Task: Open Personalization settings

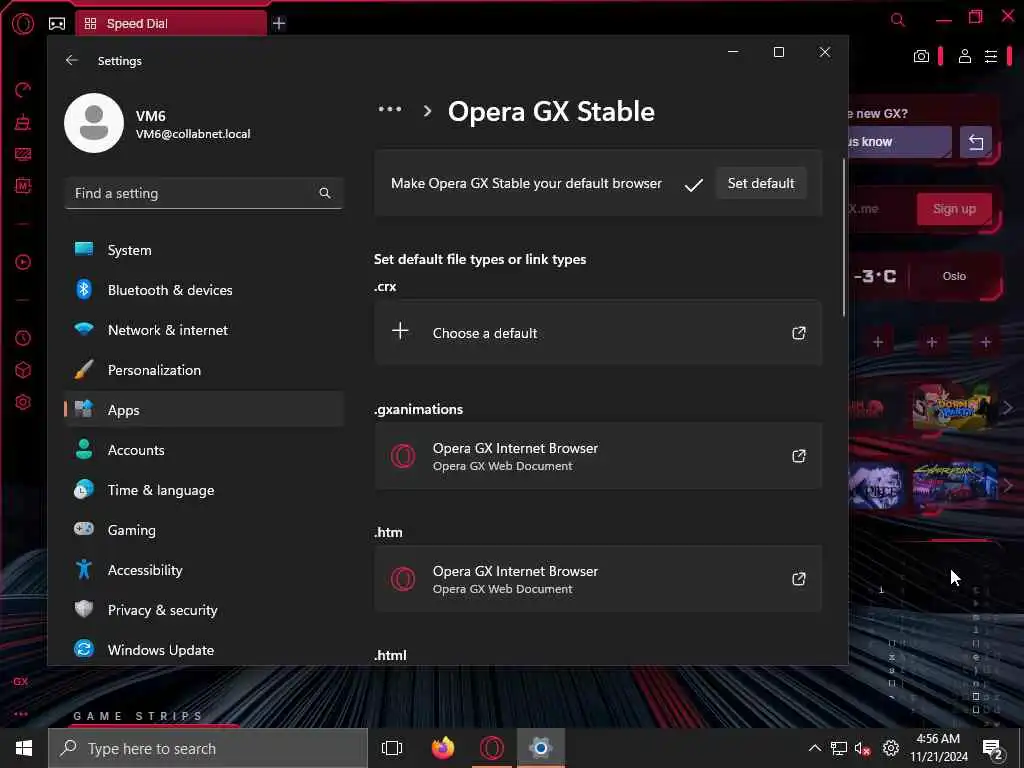Action: tap(204, 370)
